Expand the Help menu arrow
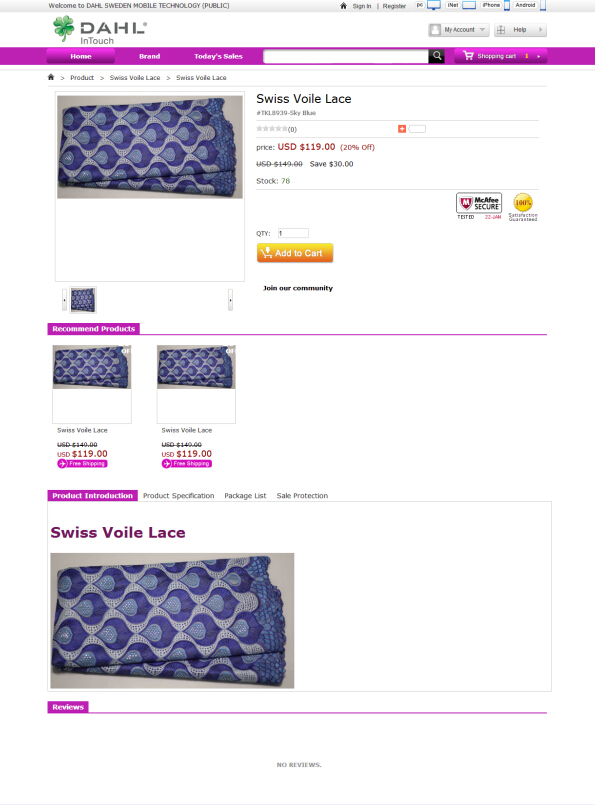Screen dimensions: 595x805 pos(540,30)
